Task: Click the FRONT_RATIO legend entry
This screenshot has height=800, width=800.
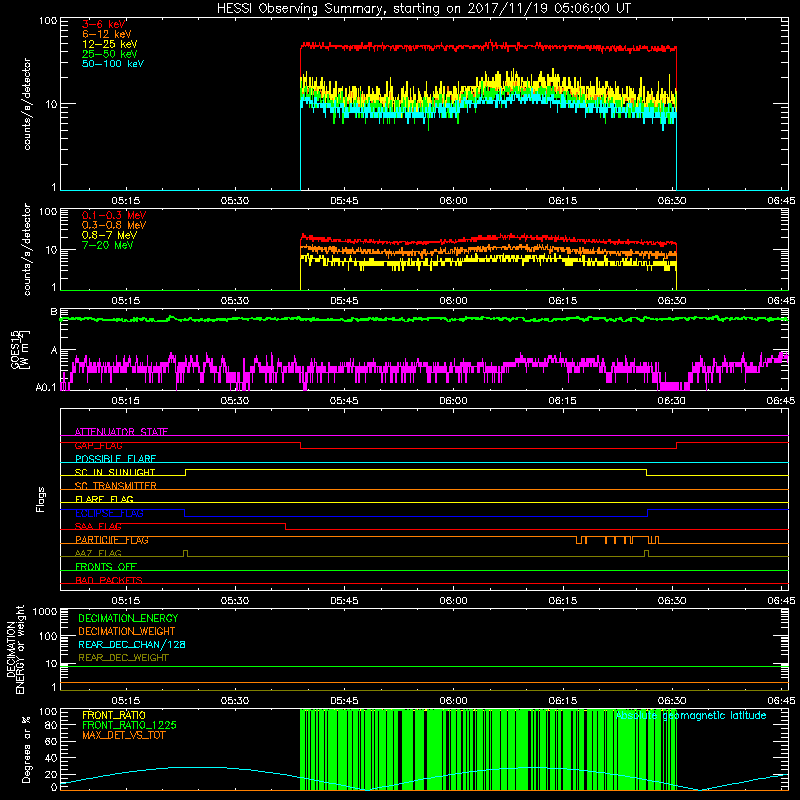Action: pyautogui.click(x=114, y=715)
